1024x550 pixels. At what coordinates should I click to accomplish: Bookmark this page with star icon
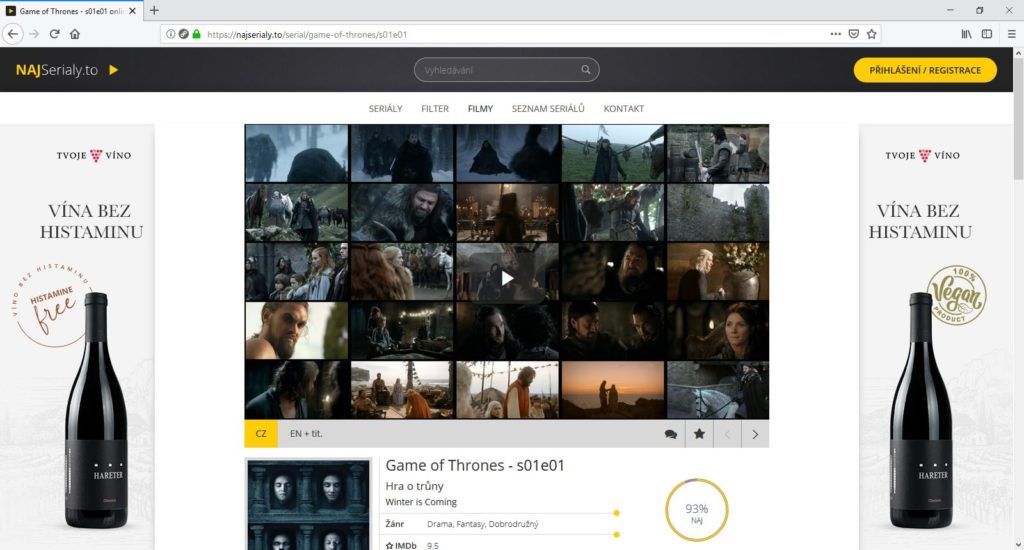click(x=871, y=34)
